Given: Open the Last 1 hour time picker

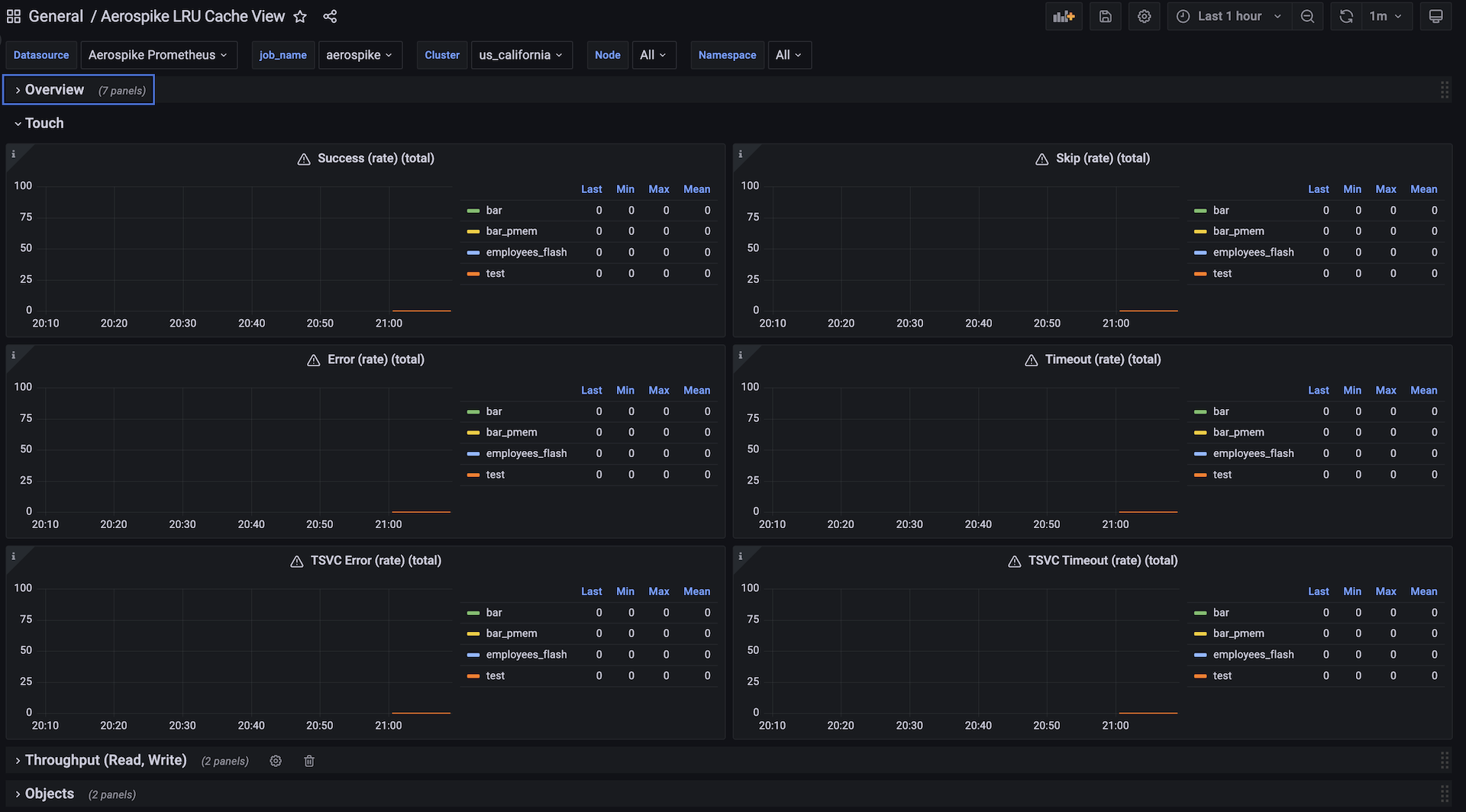Looking at the screenshot, I should pos(1229,16).
